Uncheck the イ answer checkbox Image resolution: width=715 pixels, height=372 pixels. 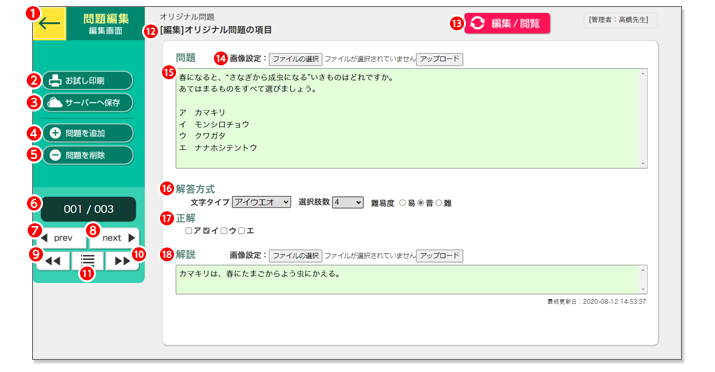coord(206,231)
